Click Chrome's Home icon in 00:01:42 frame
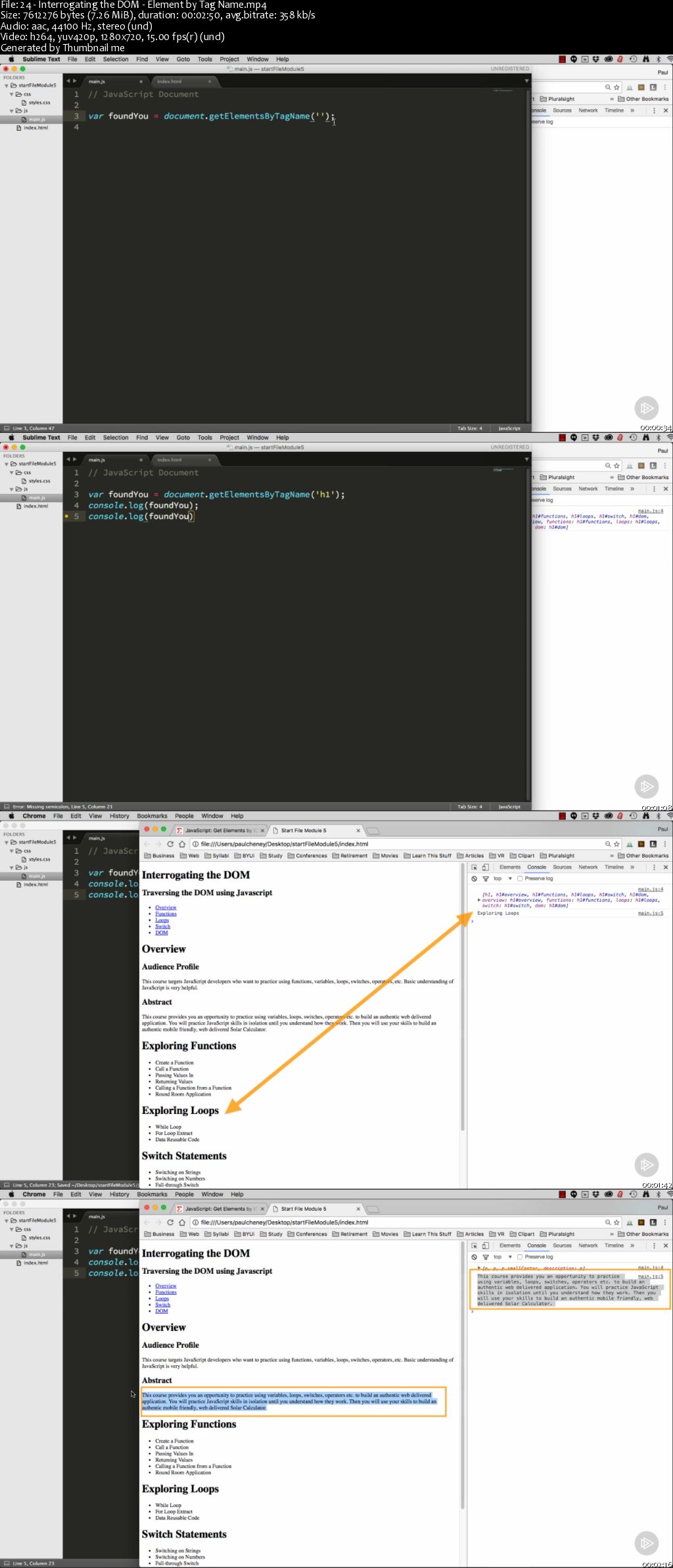Image resolution: width=673 pixels, height=1568 pixels. (x=182, y=844)
